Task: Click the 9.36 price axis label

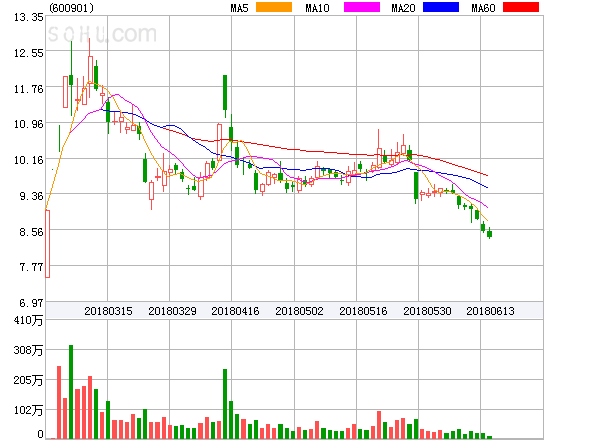Action: [x=31, y=196]
